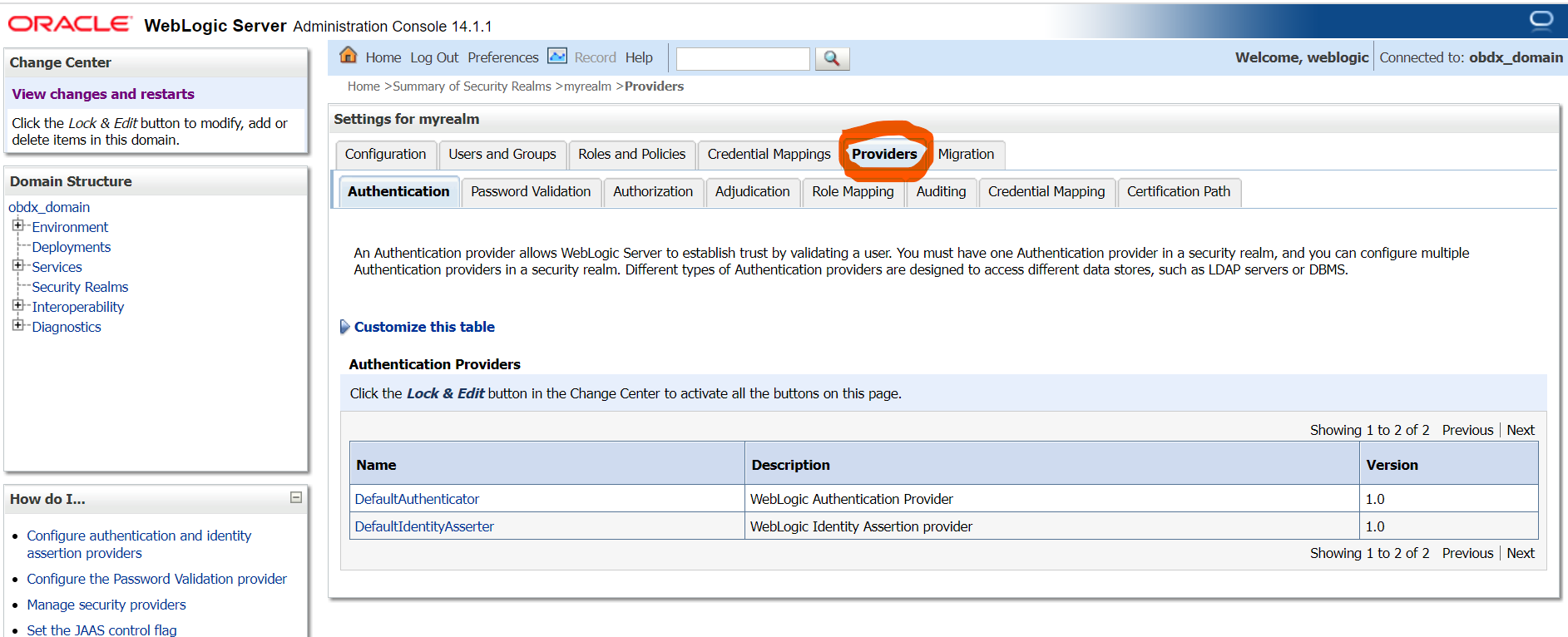Select the Authentication sub-tab
This screenshot has height=637, width=1568.
click(398, 192)
